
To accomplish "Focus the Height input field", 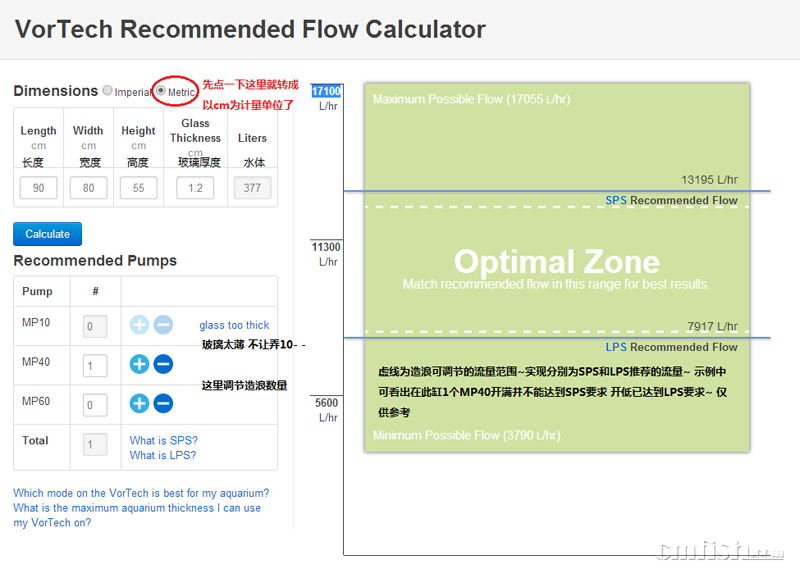I will click(x=138, y=188).
